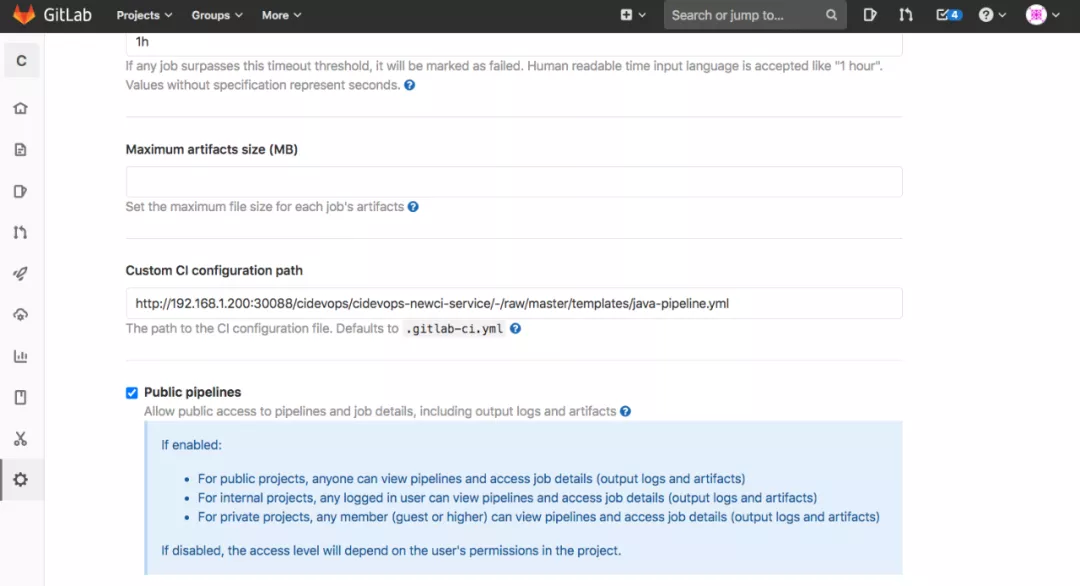This screenshot has height=586, width=1080.
Task: Expand the Projects dropdown menu
Action: pyautogui.click(x=144, y=15)
